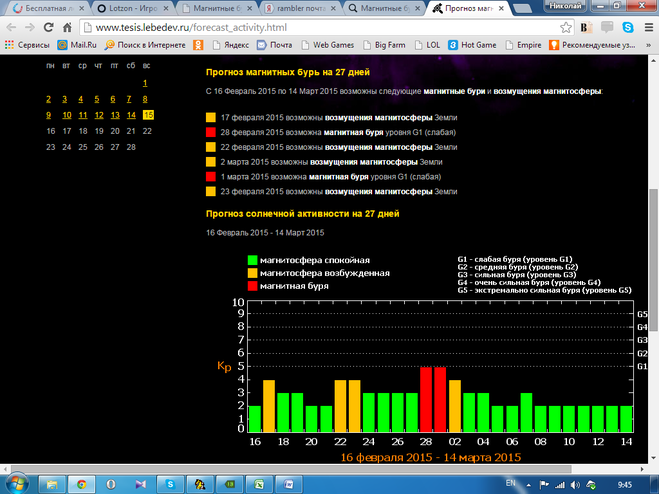
Task: Open the Chrome hamburger menu
Action: pos(645,27)
